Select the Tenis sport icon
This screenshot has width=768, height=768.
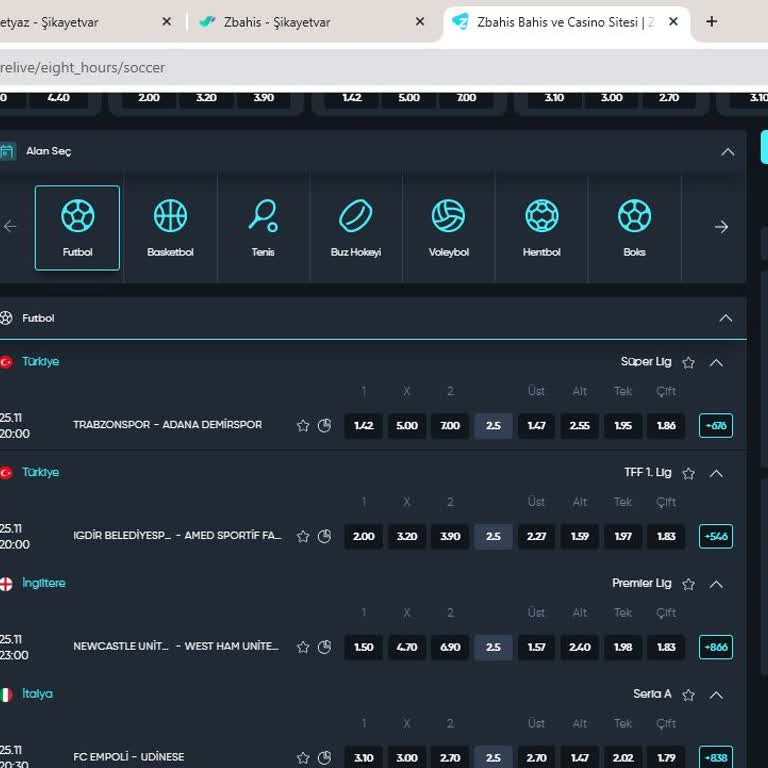coord(263,227)
